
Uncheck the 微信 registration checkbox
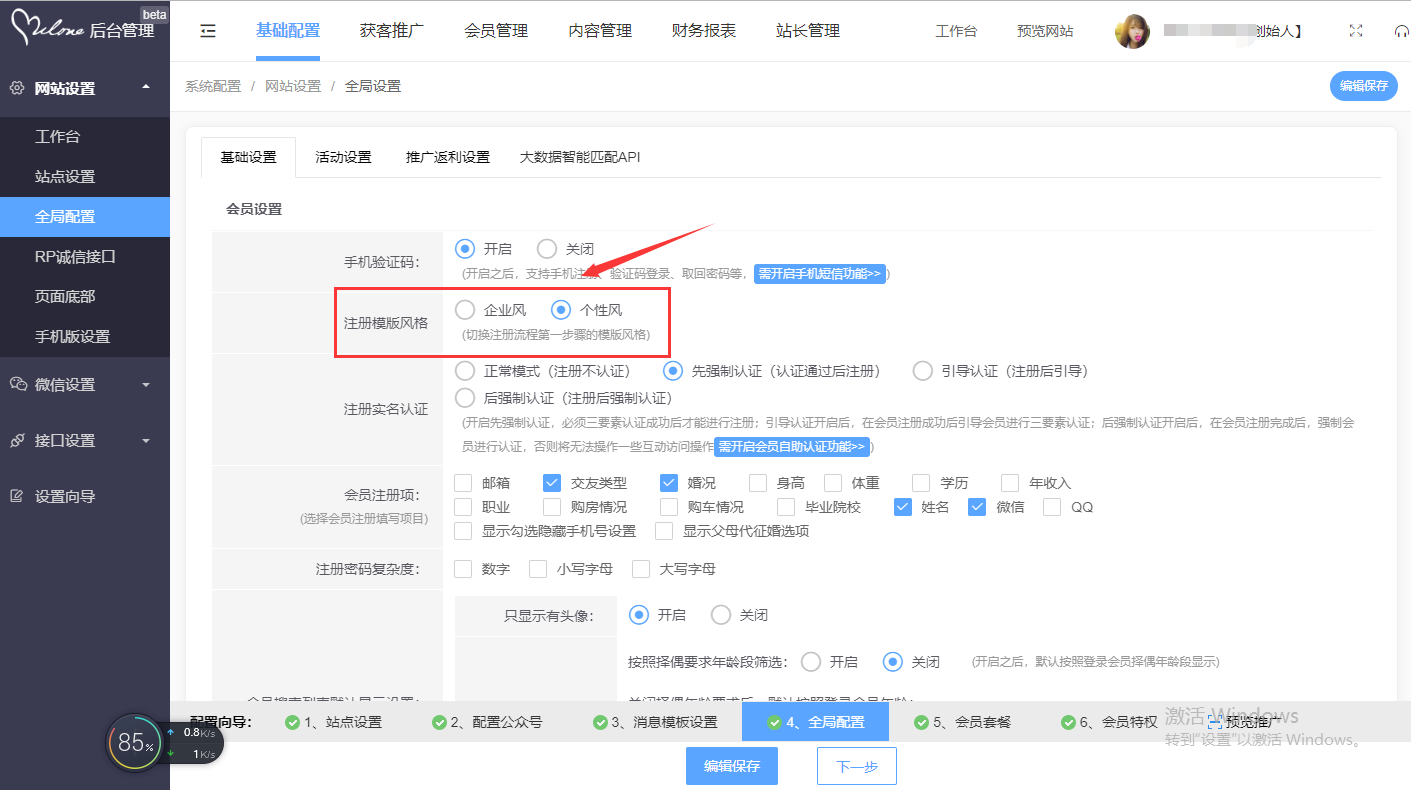coord(978,507)
